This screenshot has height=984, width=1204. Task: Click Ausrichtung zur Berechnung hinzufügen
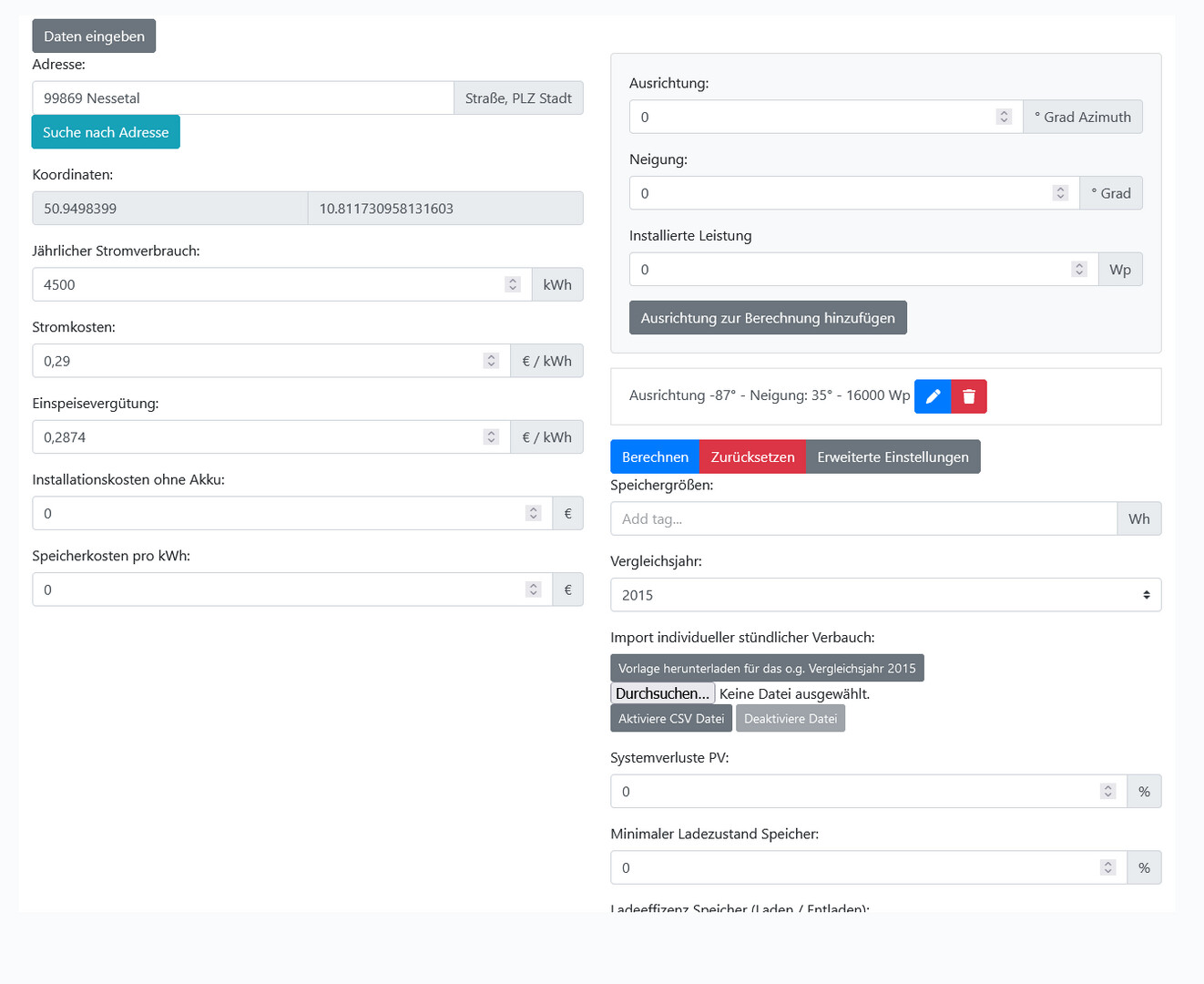[768, 318]
